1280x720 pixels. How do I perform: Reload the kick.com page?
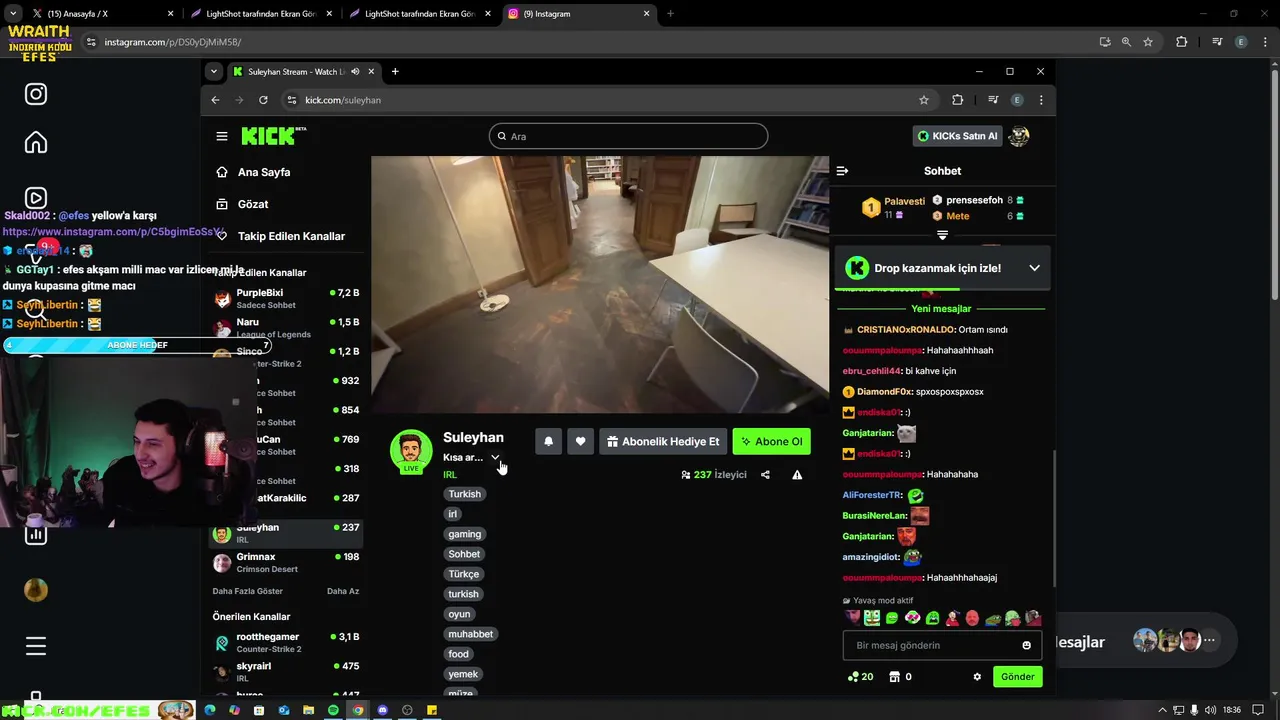point(263,100)
